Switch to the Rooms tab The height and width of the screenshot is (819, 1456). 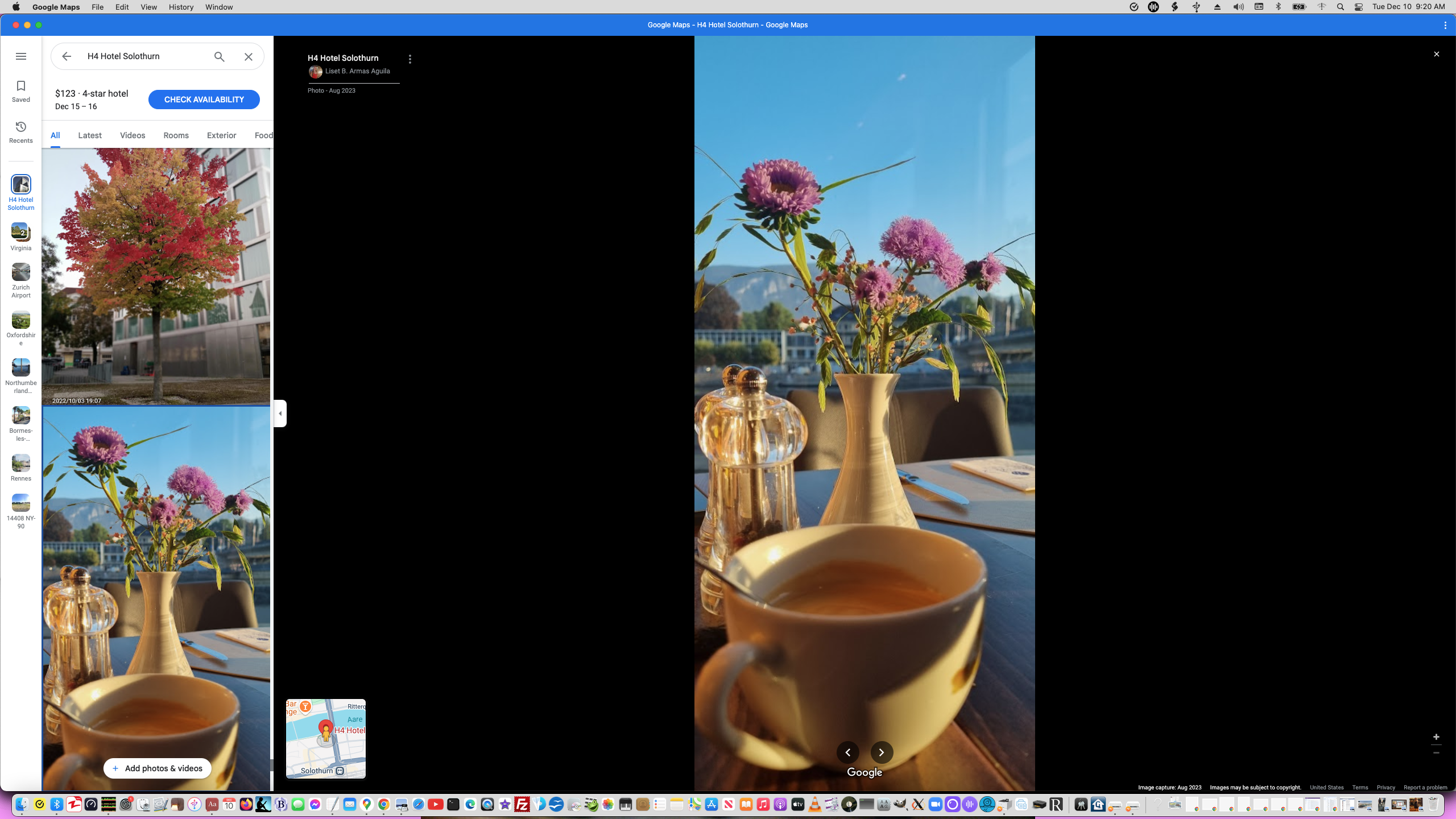click(x=175, y=135)
